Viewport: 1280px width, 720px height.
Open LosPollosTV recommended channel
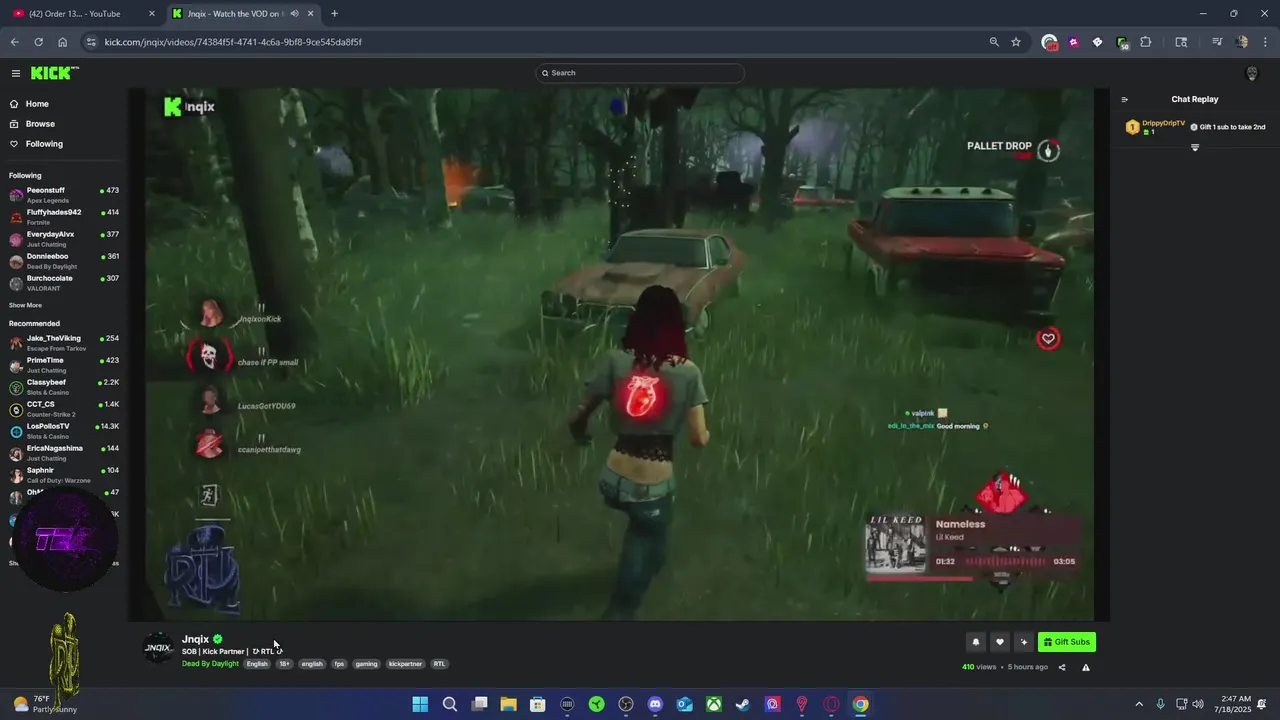[64, 430]
